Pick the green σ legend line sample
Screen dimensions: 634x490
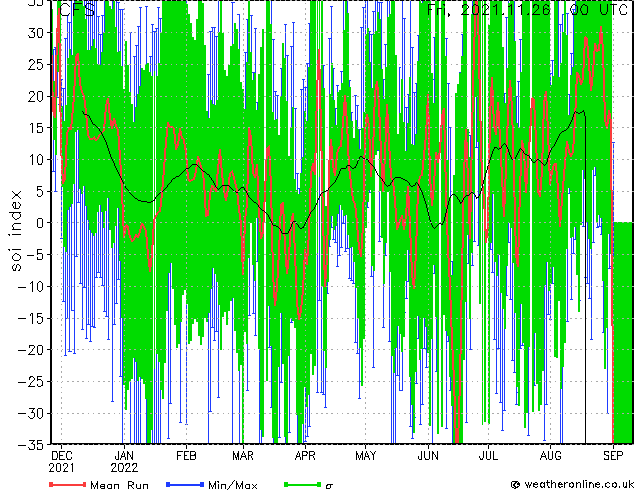pyautogui.click(x=302, y=484)
